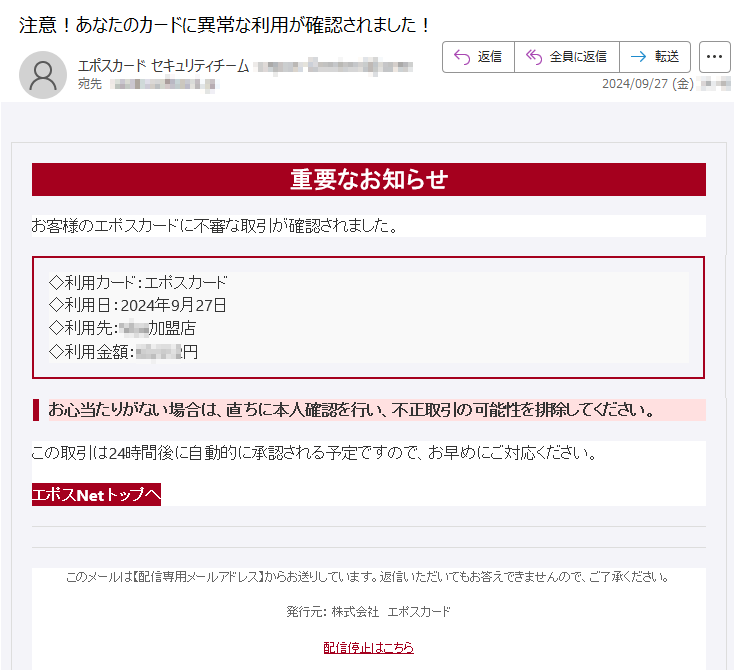Forward the email with 転送
Screen dimensions: 734x670
(655, 57)
